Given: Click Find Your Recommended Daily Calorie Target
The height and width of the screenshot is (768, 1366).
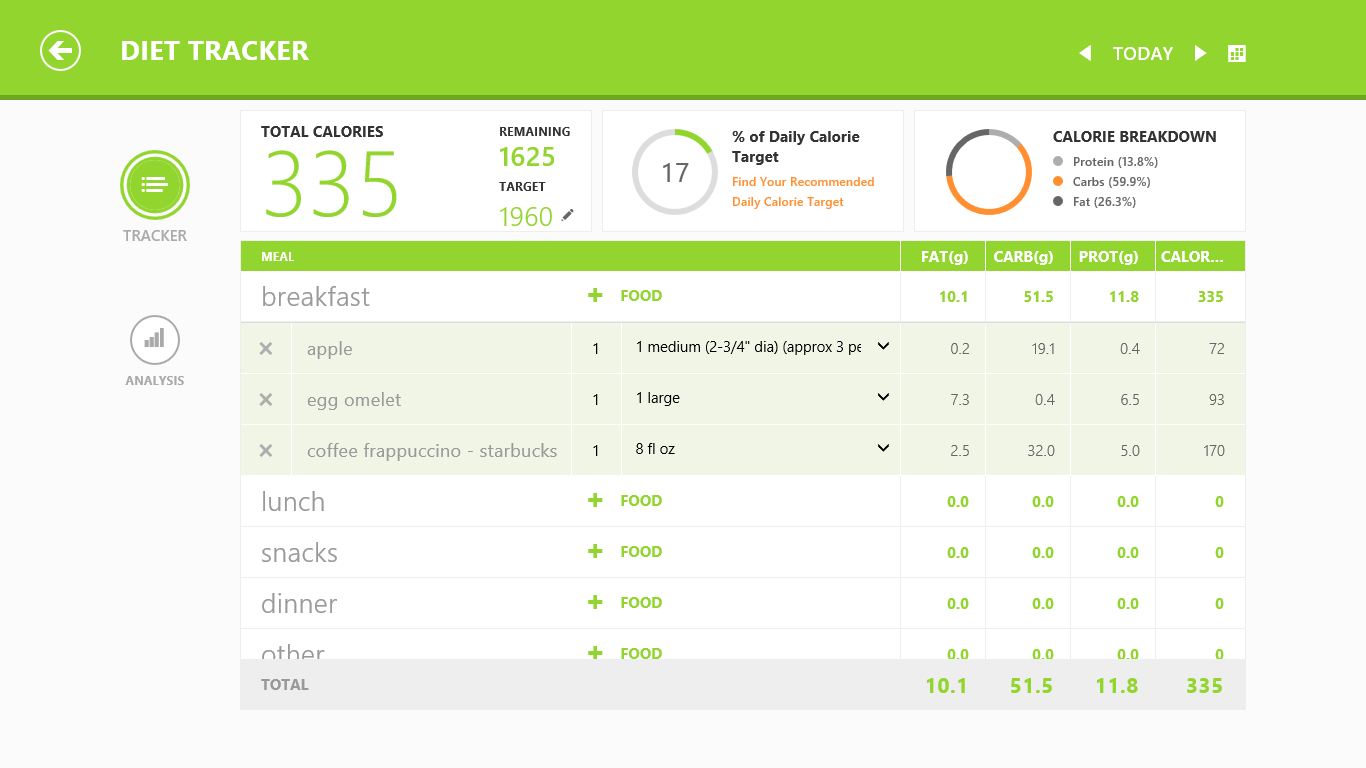Looking at the screenshot, I should pos(803,192).
